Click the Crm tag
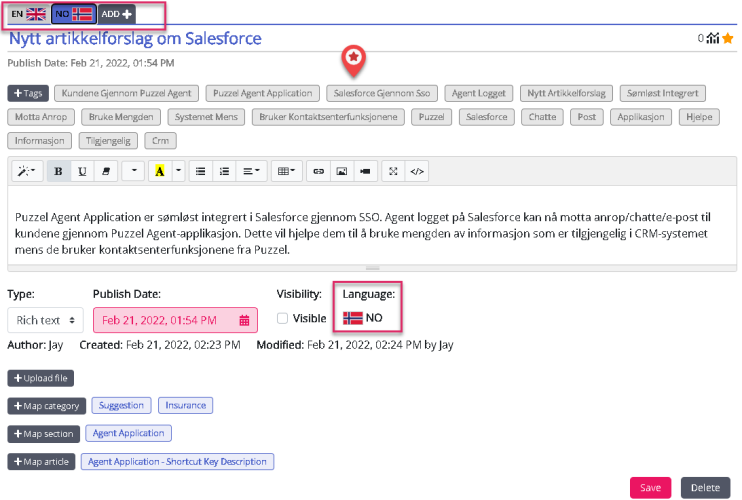The height and width of the screenshot is (500, 742). click(160, 140)
